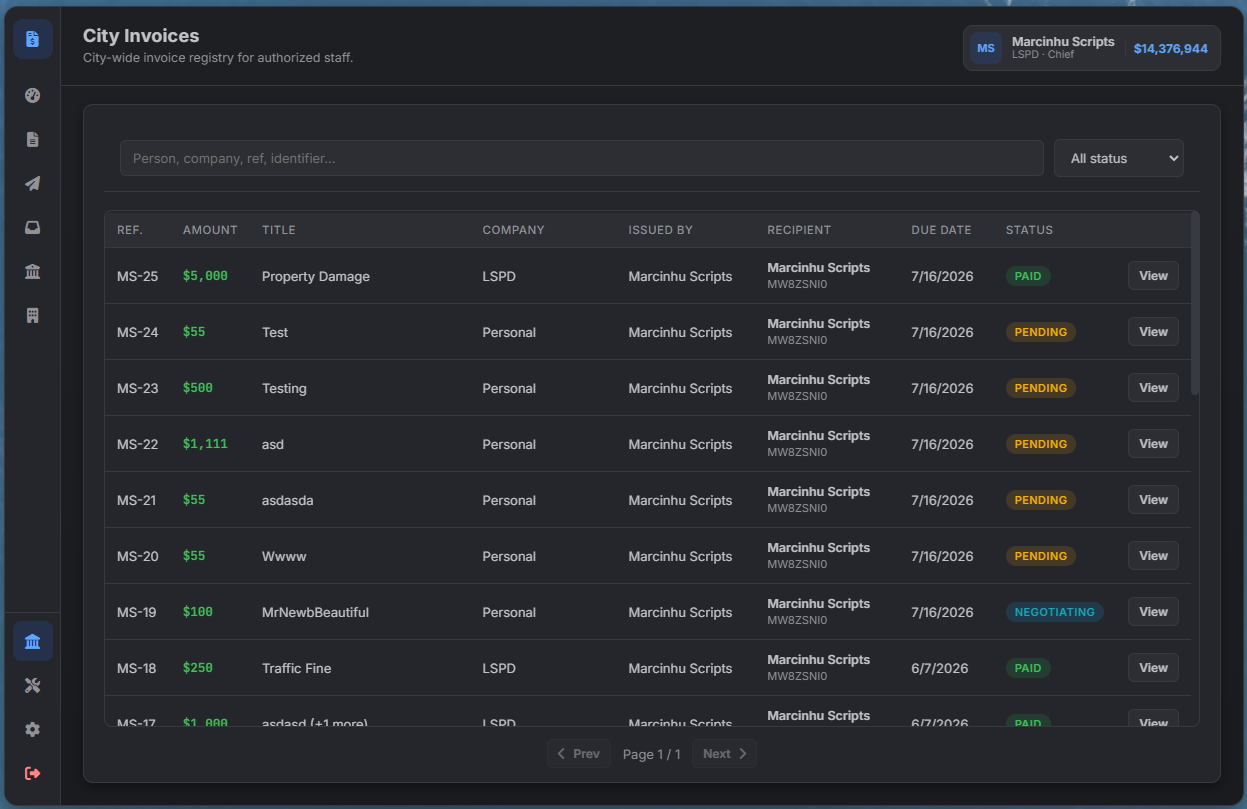Click the Page 1 / 1 indicator
The width and height of the screenshot is (1247, 809).
pos(652,754)
